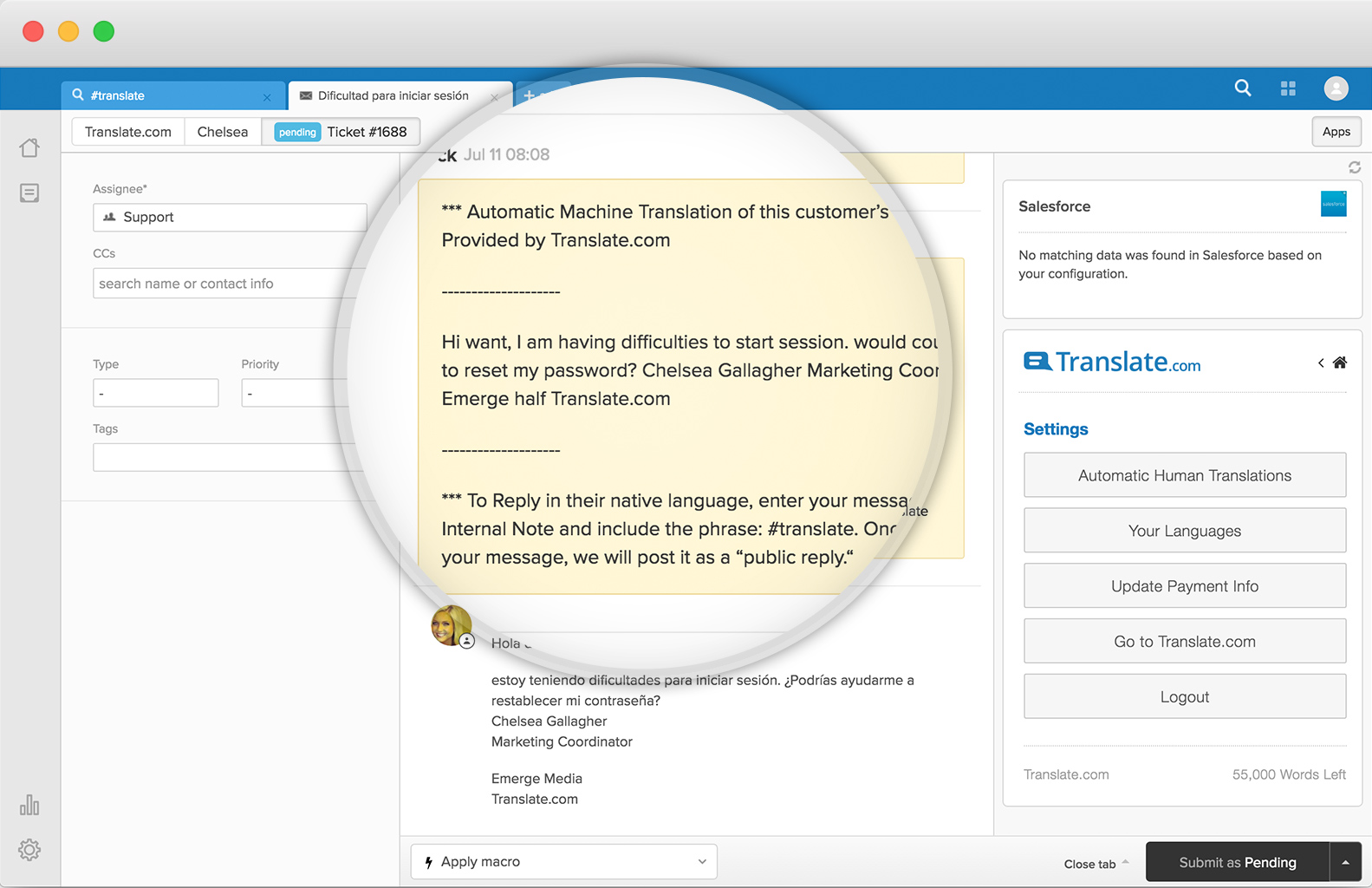Open the Assignee Support field
The height and width of the screenshot is (888, 1372).
click(x=230, y=217)
